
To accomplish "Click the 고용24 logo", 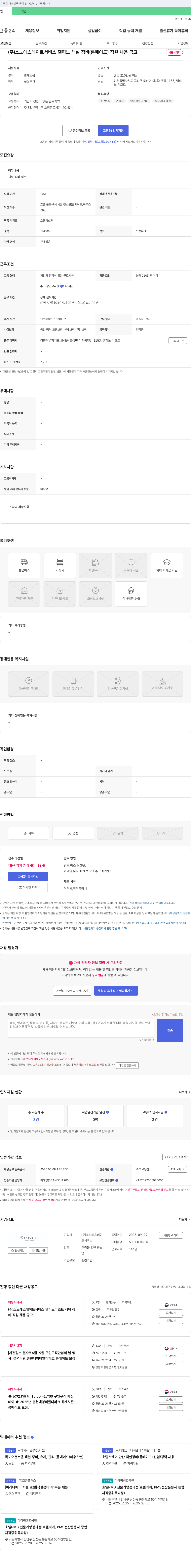I will (7, 30).
